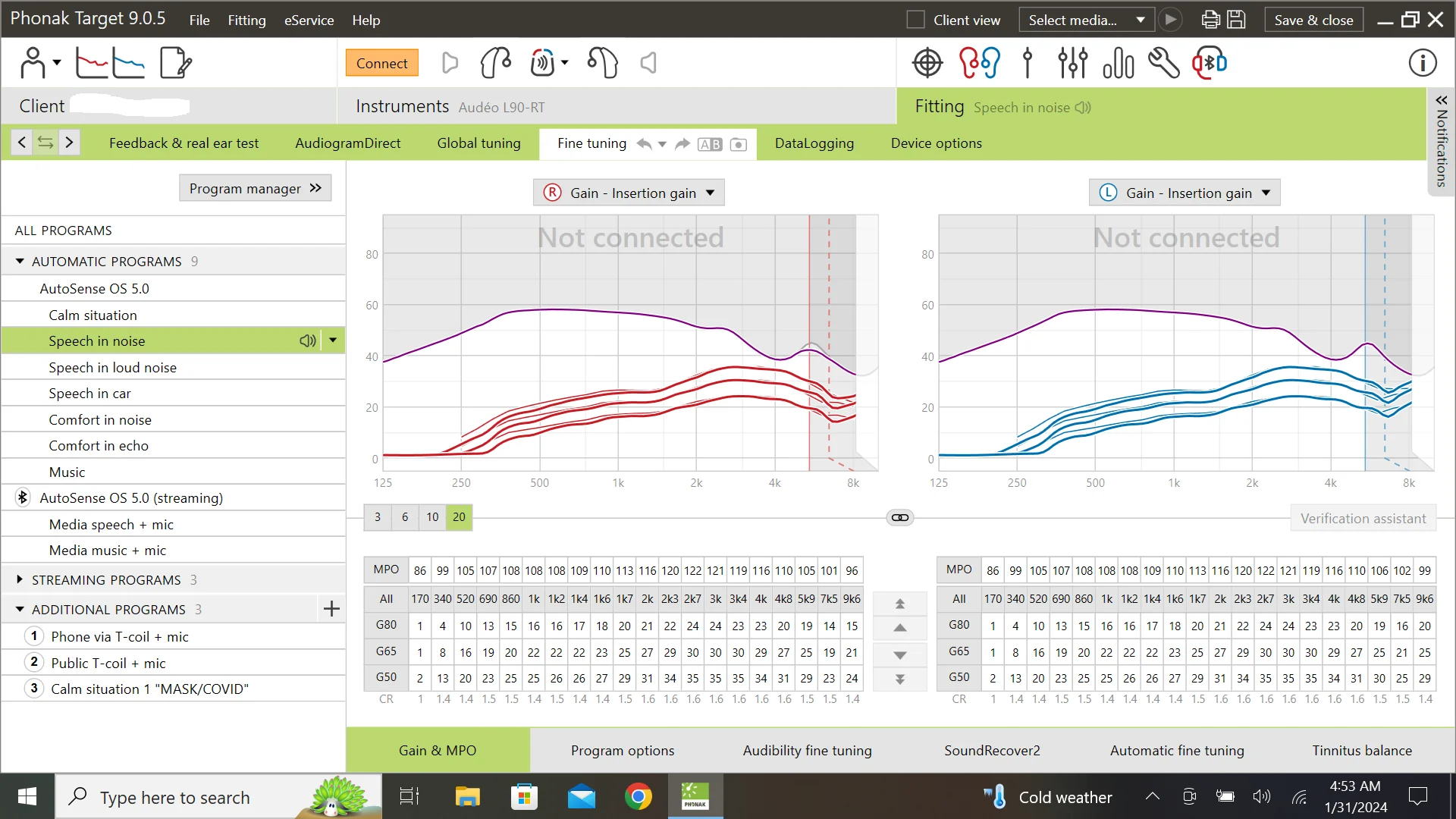Viewport: 1456px width, 819px height.
Task: Select the Music program
Action: point(173,472)
